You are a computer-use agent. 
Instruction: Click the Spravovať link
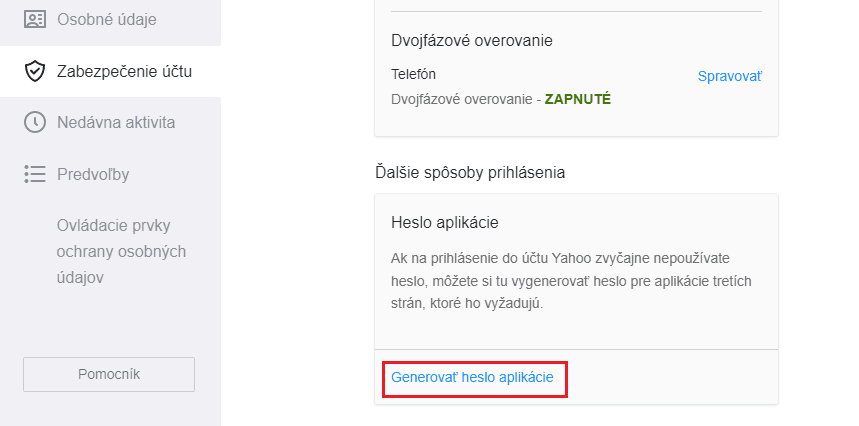coord(730,76)
